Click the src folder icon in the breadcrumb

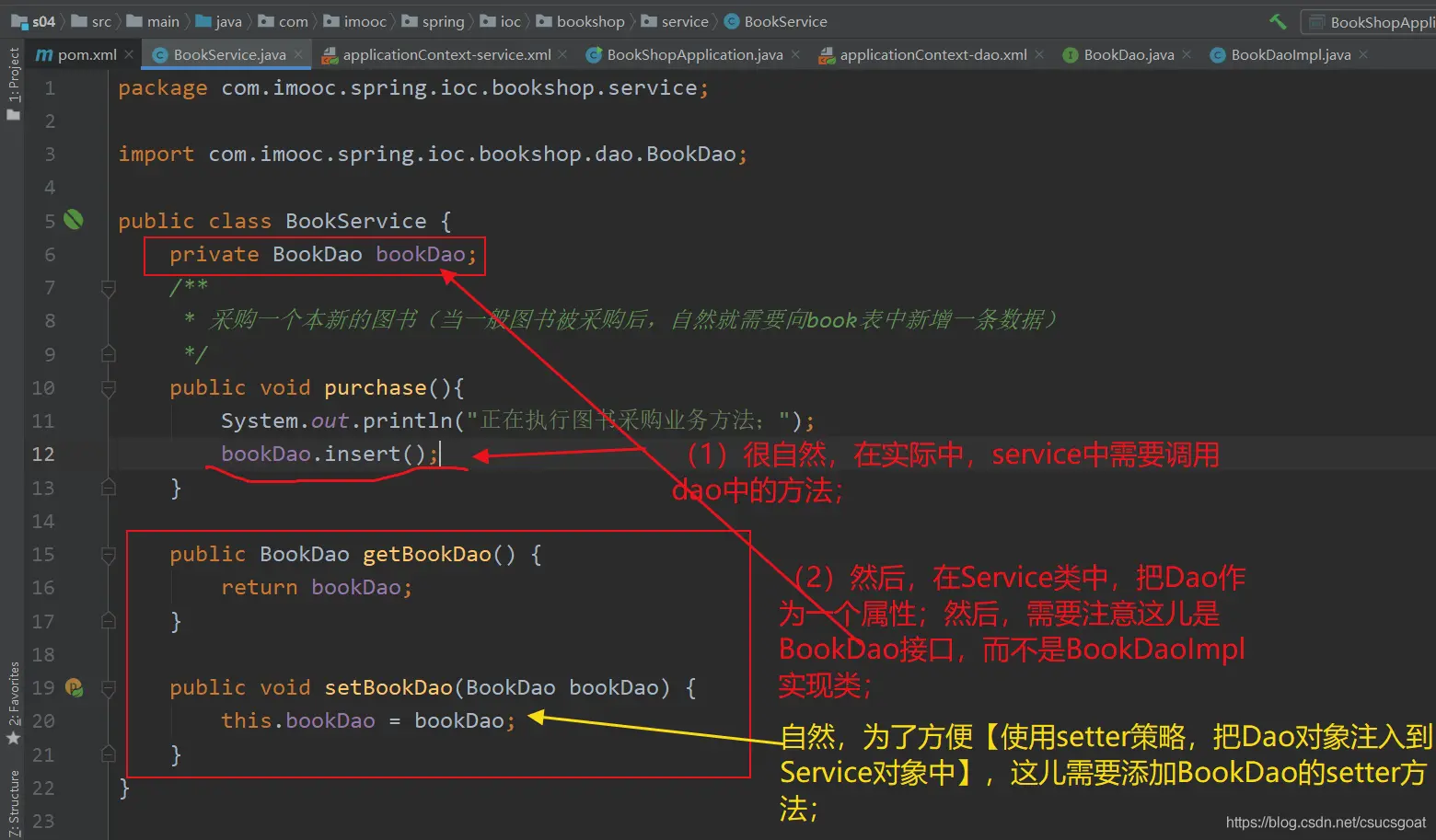click(x=79, y=21)
